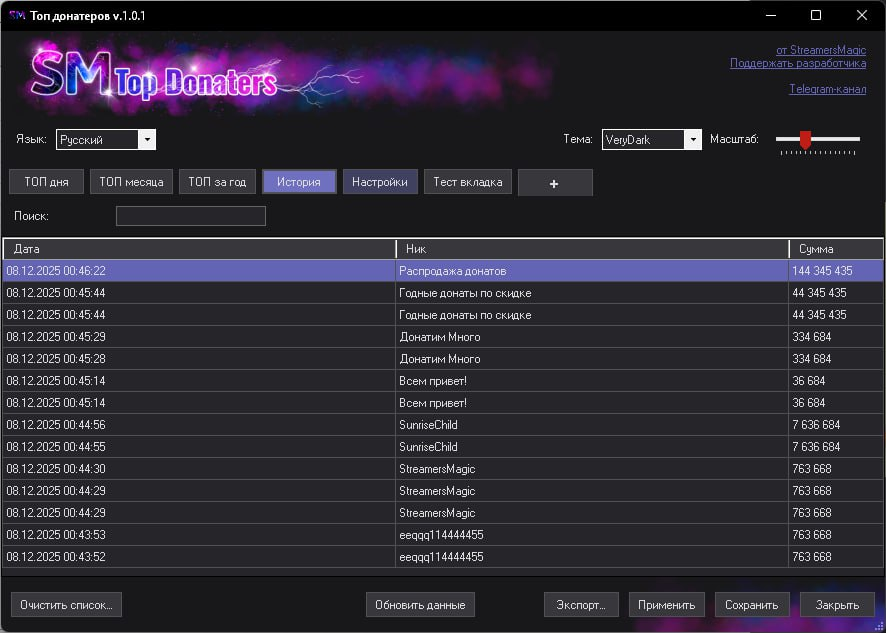The width and height of the screenshot is (886, 633).
Task: Focus the Поиск search input field
Action: coord(191,216)
